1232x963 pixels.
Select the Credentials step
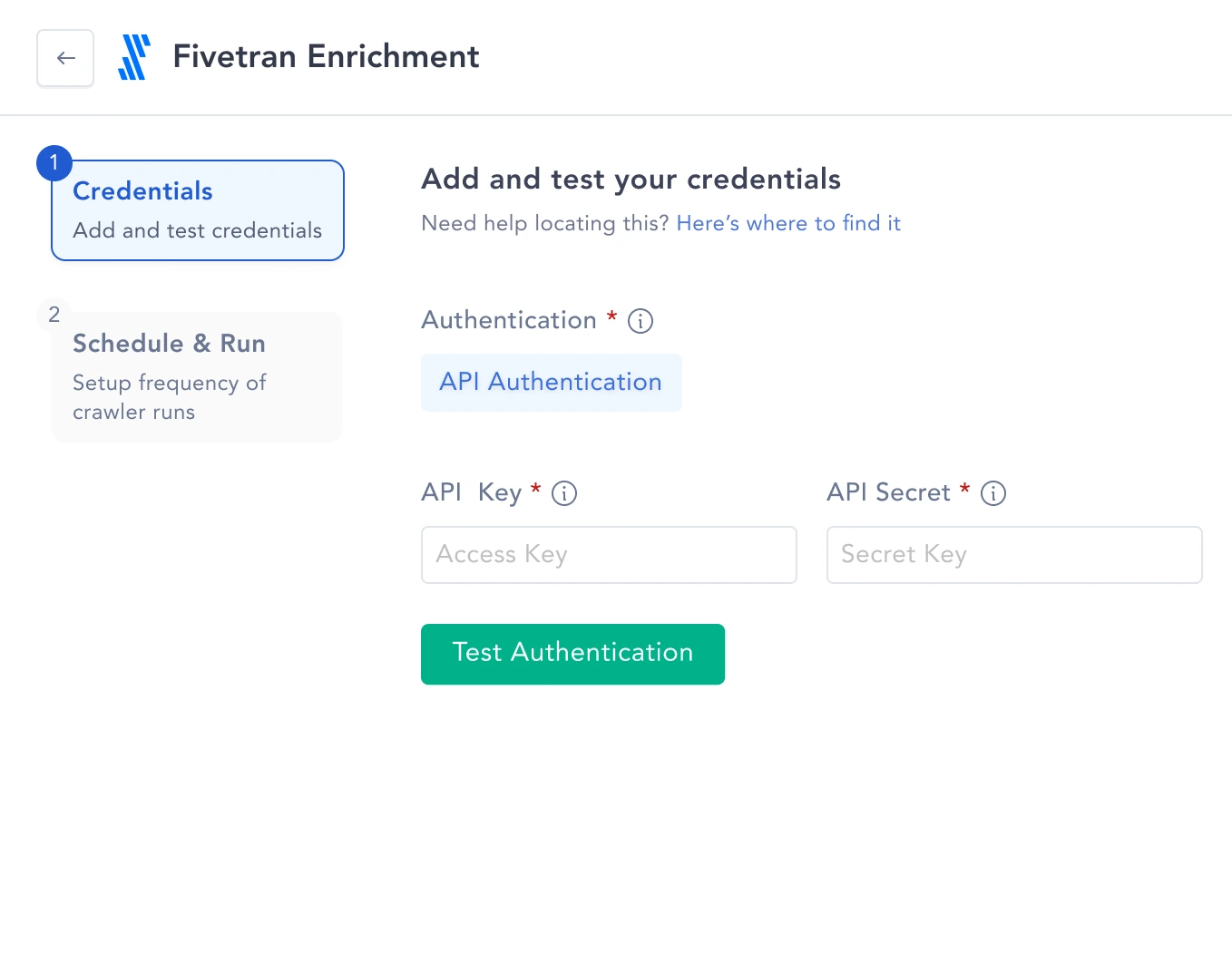coord(198,210)
